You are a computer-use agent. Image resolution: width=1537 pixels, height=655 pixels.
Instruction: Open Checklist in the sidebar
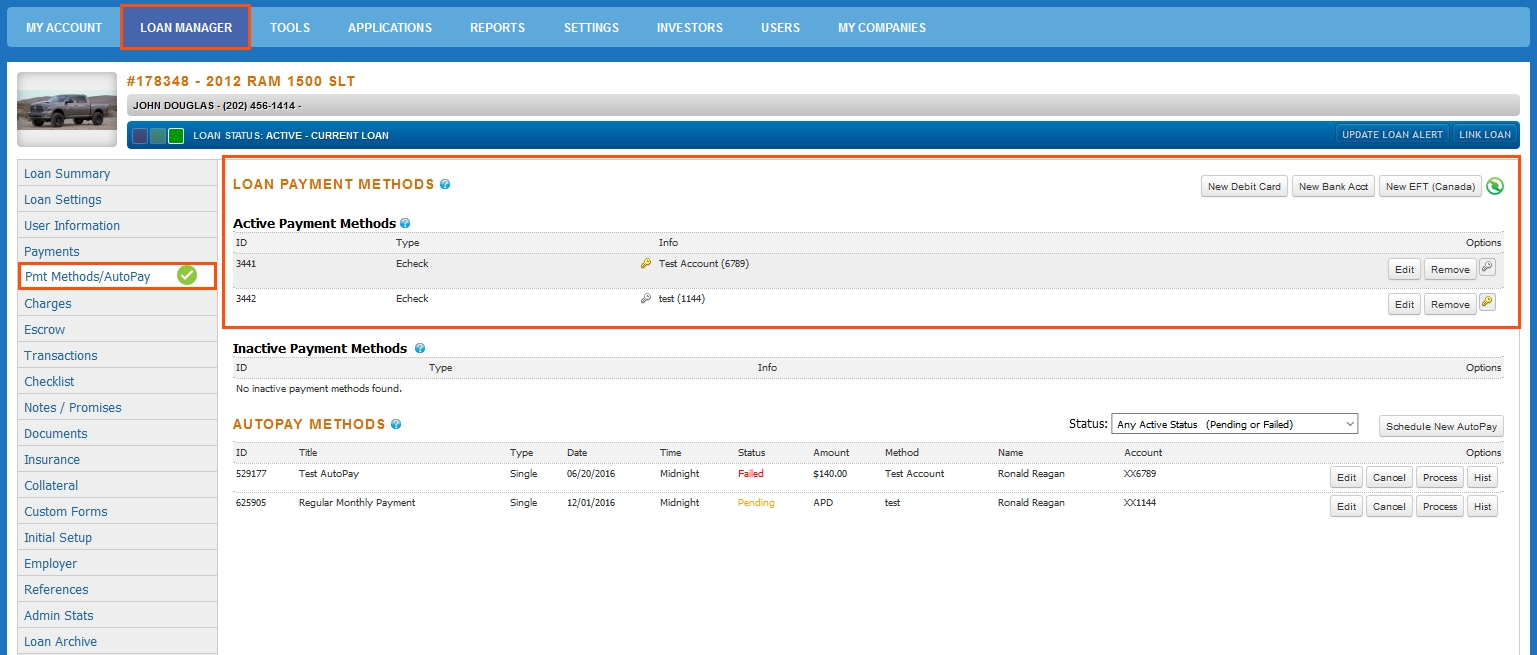tap(118, 381)
